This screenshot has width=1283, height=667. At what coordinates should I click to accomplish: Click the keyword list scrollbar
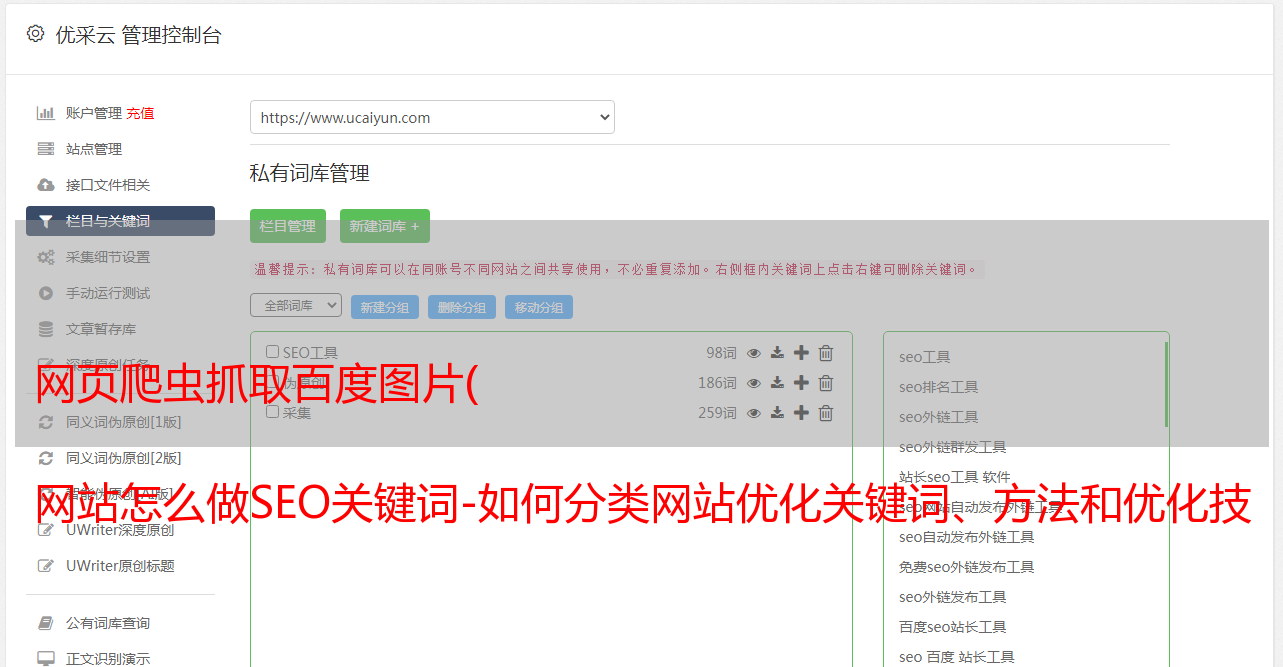pyautogui.click(x=1165, y=385)
